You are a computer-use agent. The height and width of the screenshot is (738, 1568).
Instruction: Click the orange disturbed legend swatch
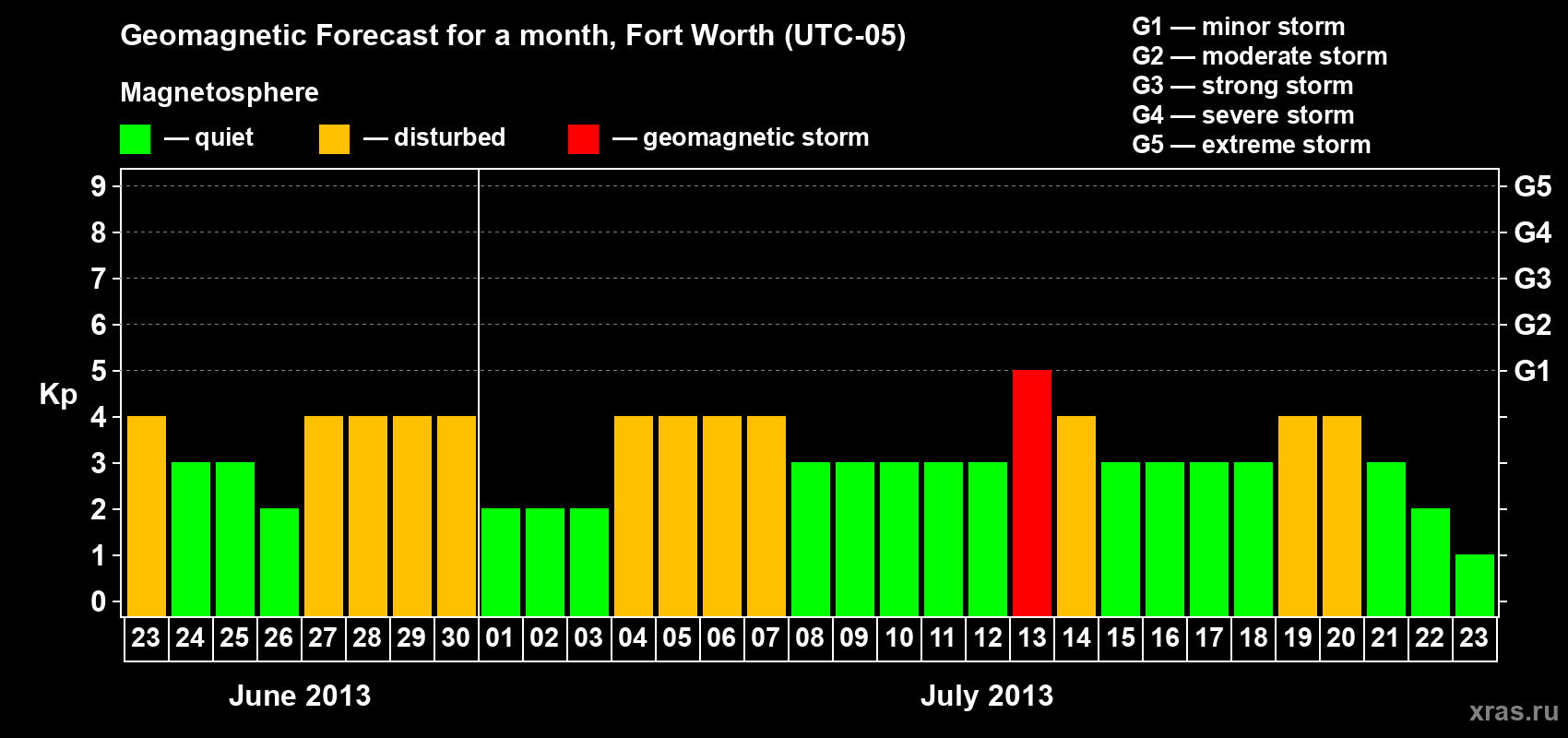click(334, 139)
